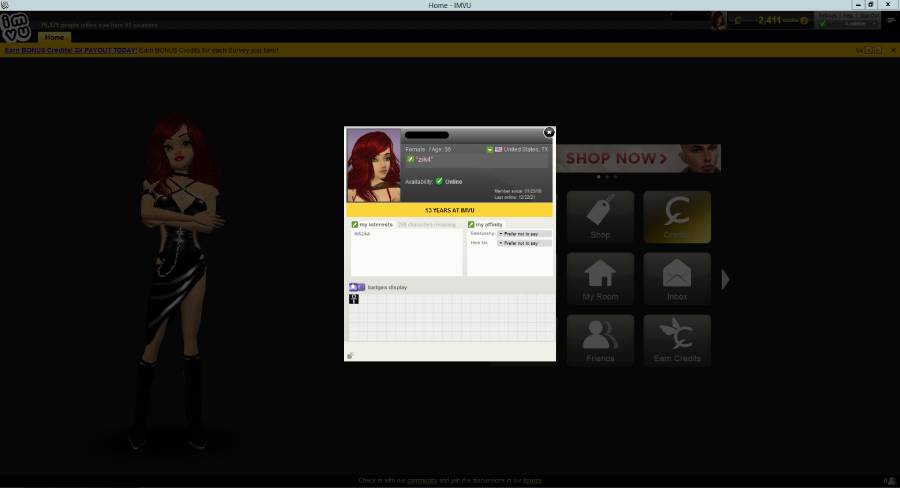Restore down the IMVU window
Viewport: 900px width, 488px height.
point(871,5)
